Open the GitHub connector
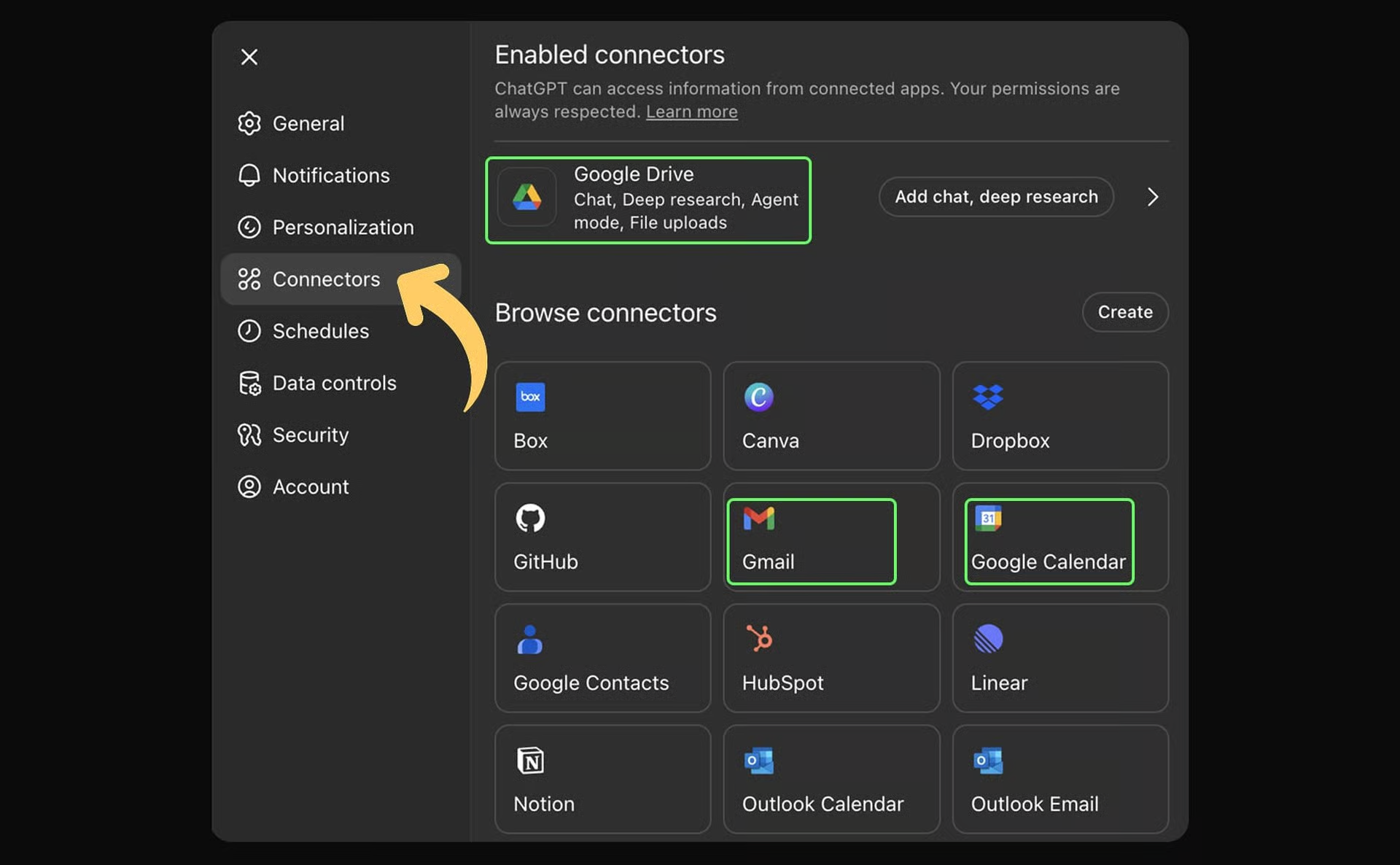 602,537
